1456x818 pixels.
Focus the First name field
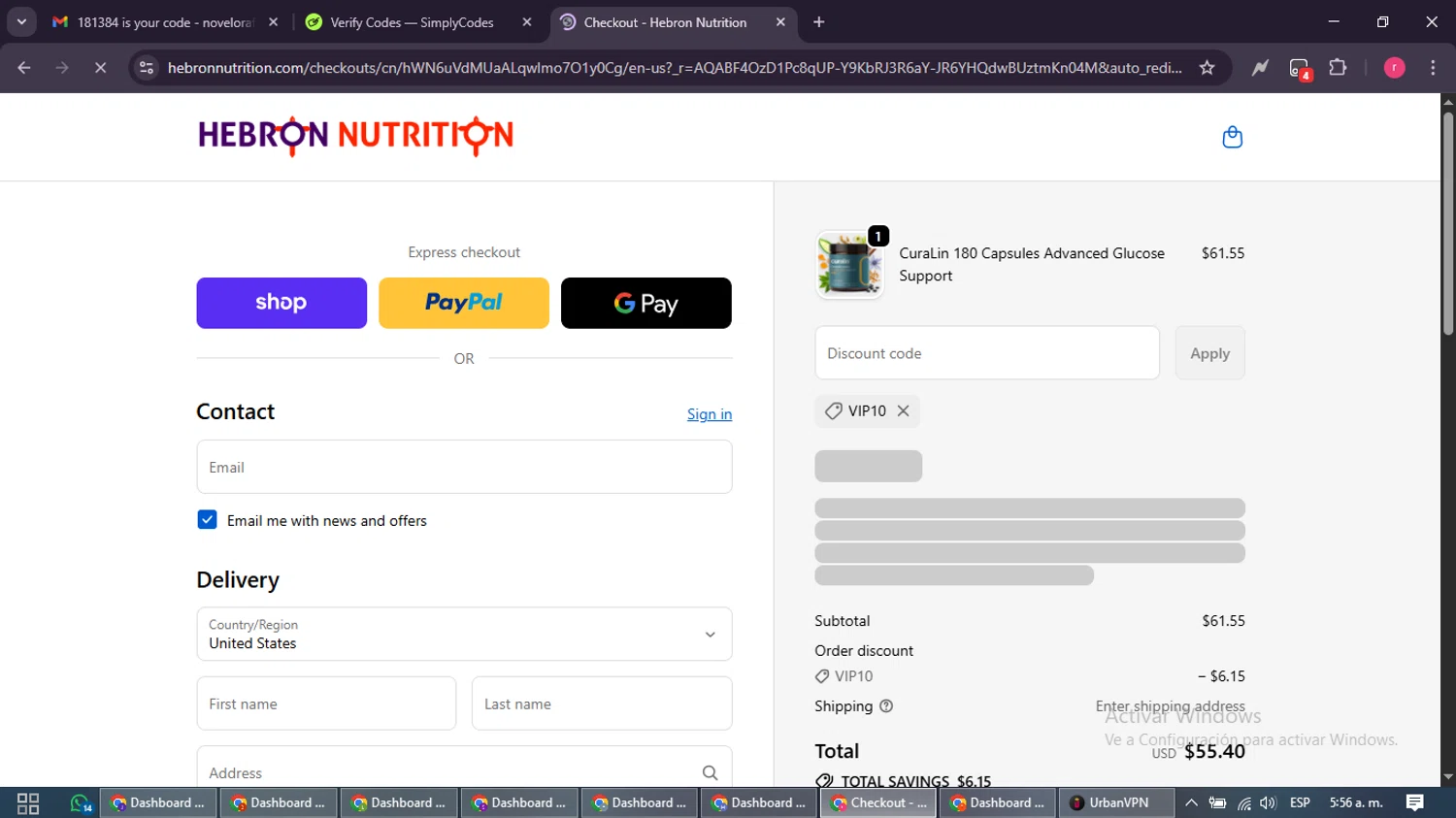tap(326, 703)
